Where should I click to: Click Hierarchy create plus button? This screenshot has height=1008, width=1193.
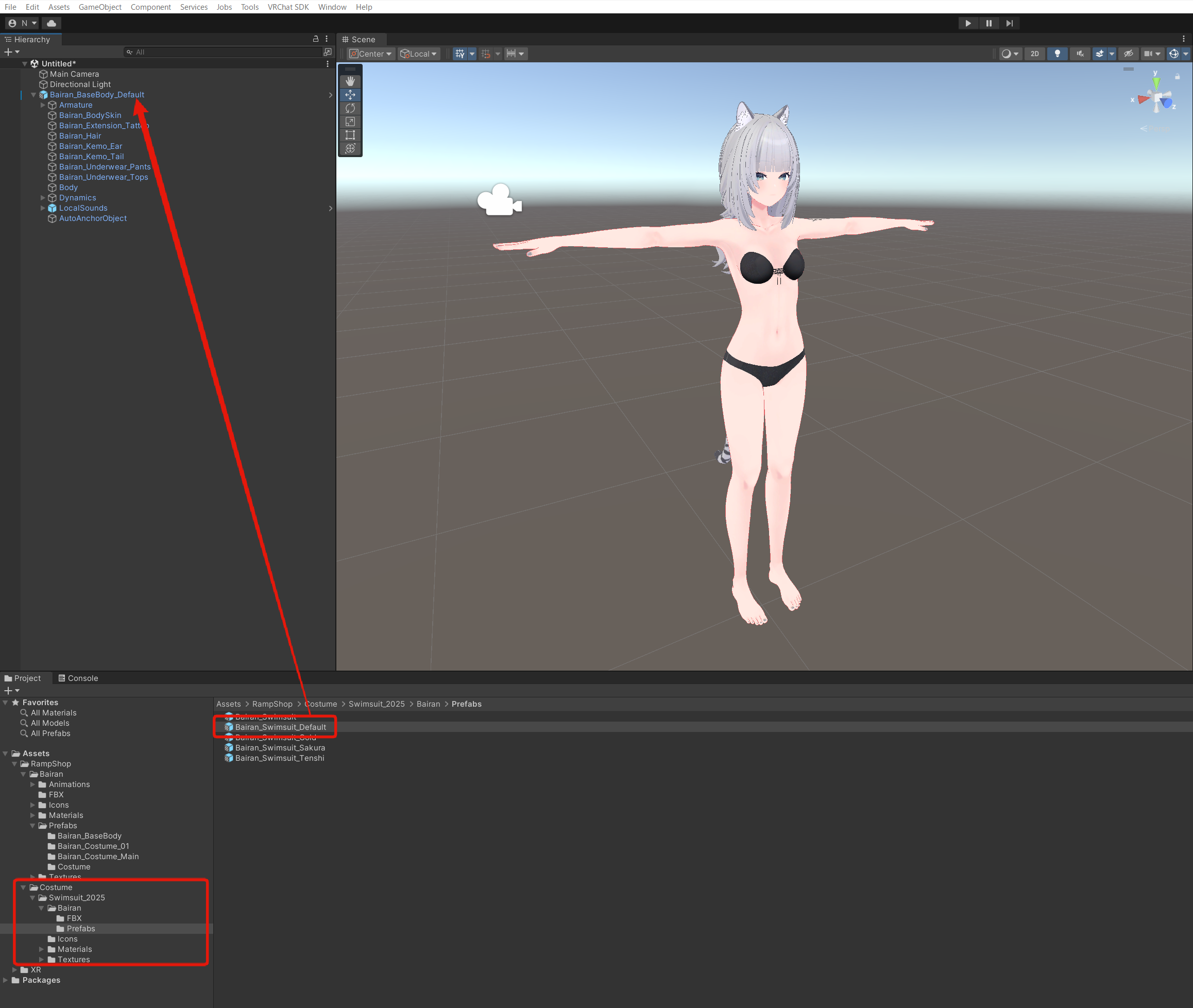coord(12,52)
